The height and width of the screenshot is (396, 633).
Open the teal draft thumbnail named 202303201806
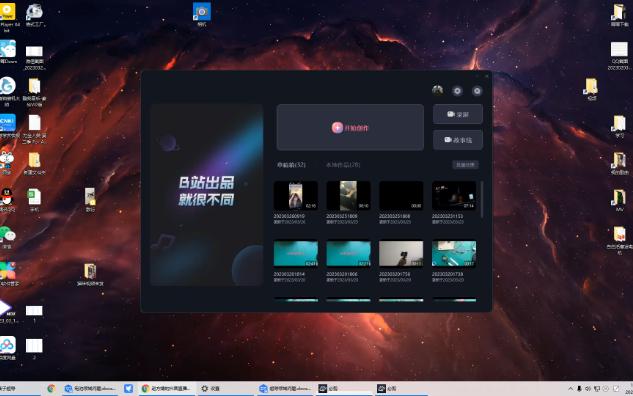coord(348,254)
